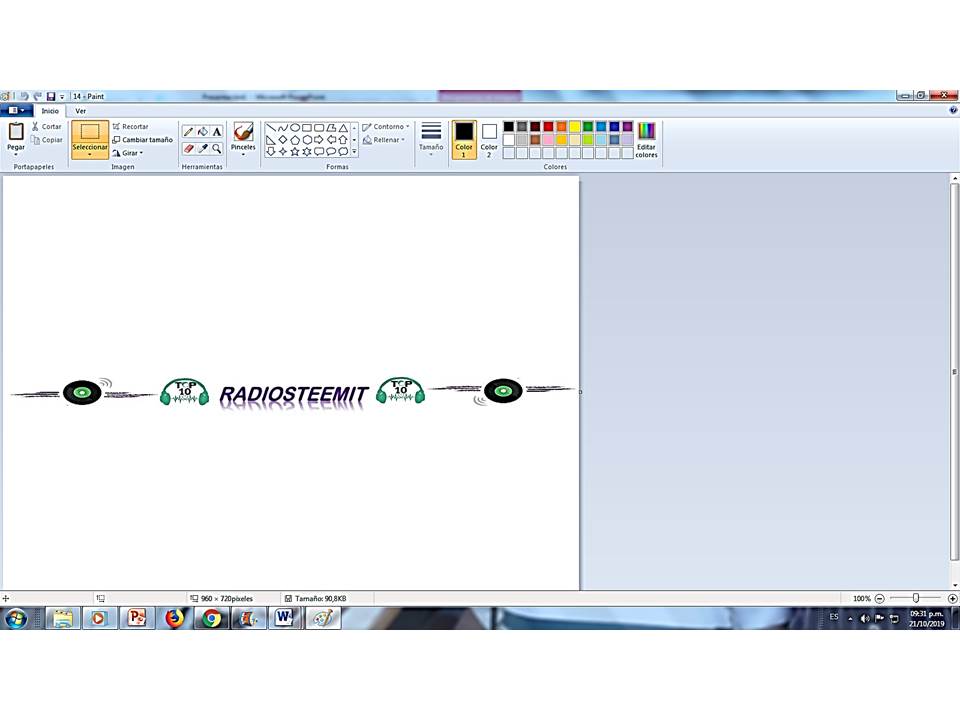The height and width of the screenshot is (720, 960).
Task: Open the quick access toolbar customize arrow
Action: pos(62,97)
